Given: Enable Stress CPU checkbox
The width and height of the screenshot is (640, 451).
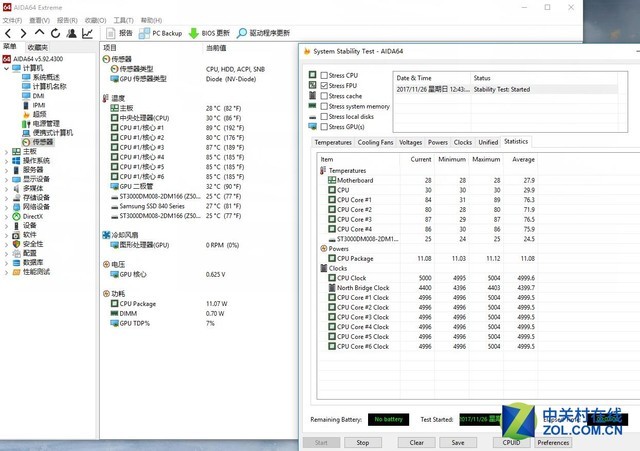Looking at the screenshot, I should [x=324, y=76].
